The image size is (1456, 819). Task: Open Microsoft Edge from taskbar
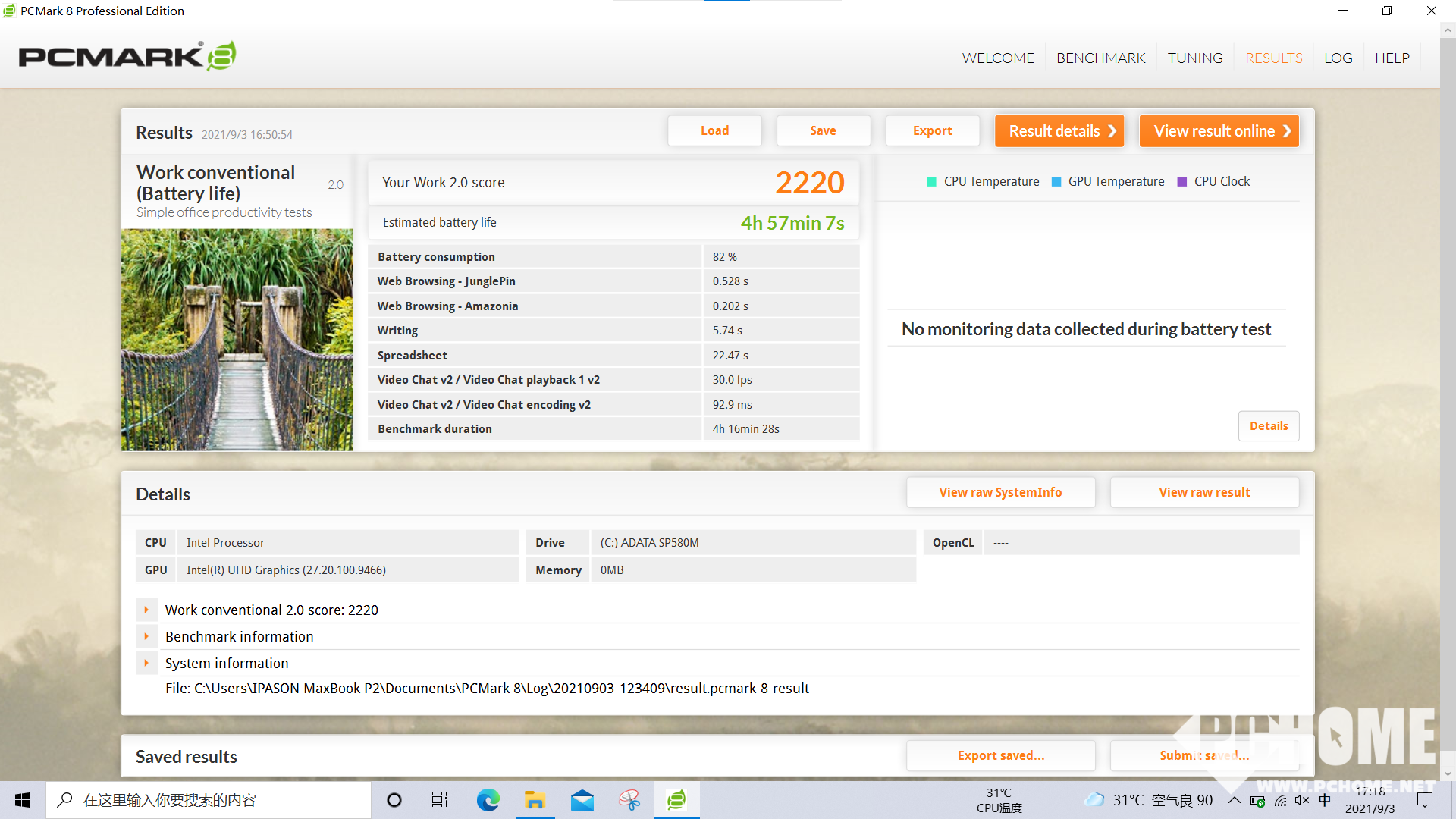[488, 800]
